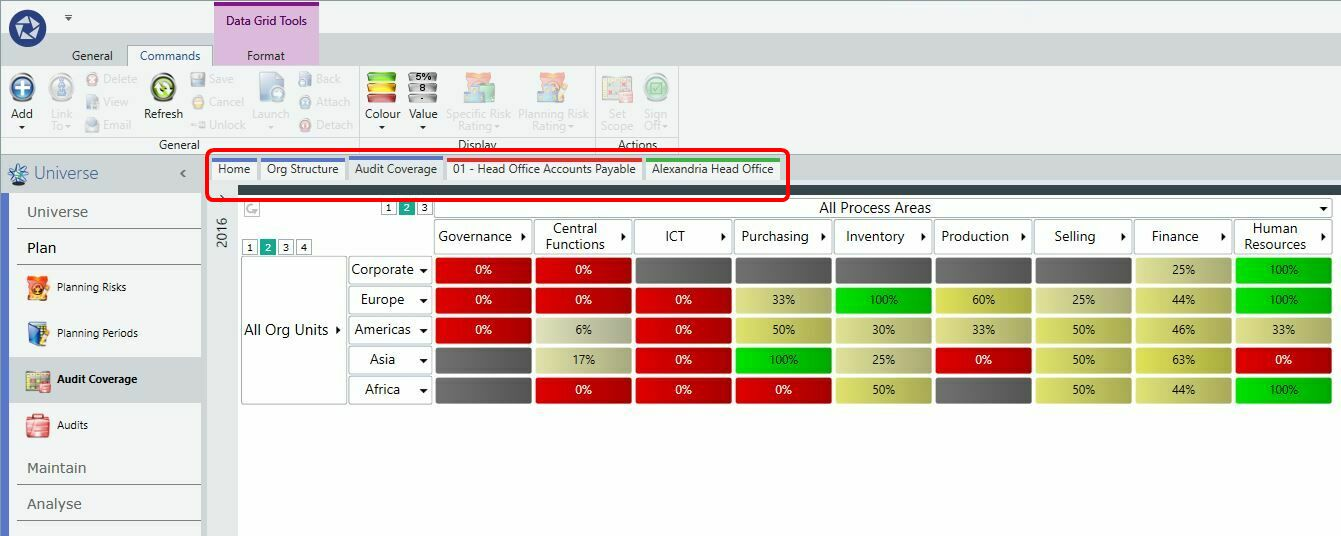The width and height of the screenshot is (1341, 536).
Task: Select level 3 of the column hierarchy
Action: (425, 208)
